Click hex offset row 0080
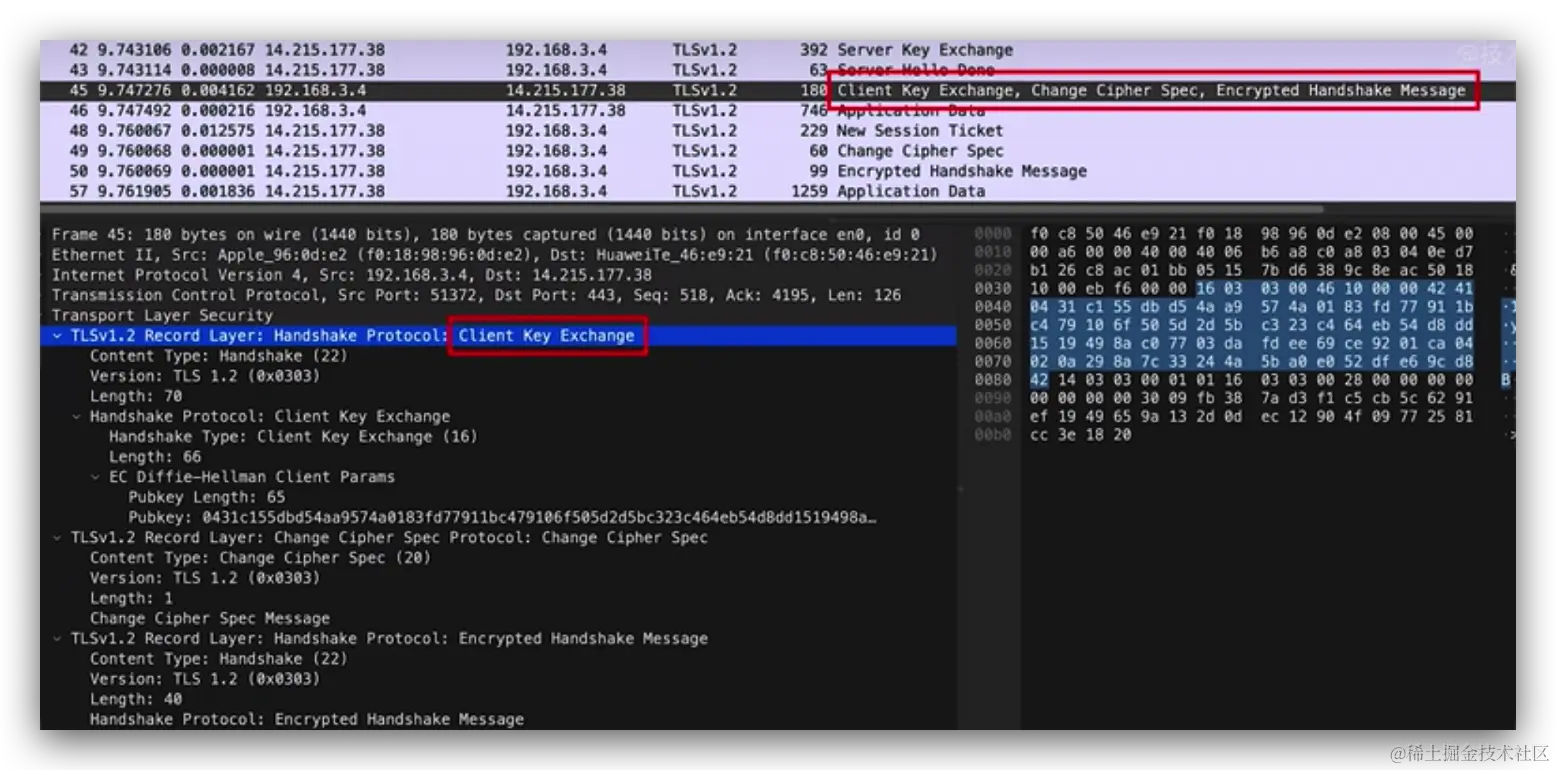 coord(993,380)
